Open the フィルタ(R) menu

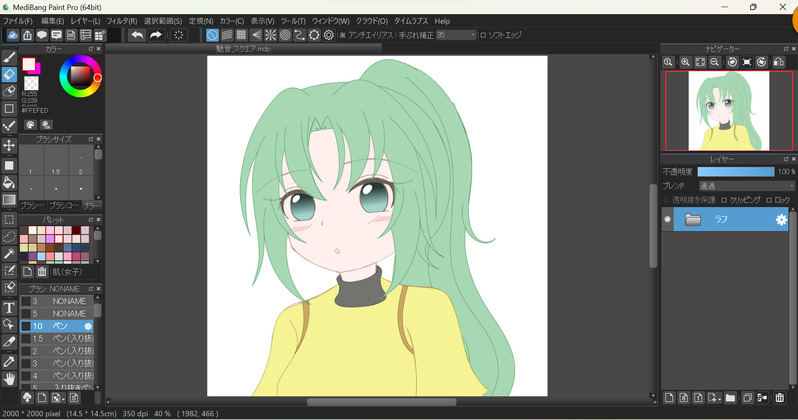pos(121,20)
